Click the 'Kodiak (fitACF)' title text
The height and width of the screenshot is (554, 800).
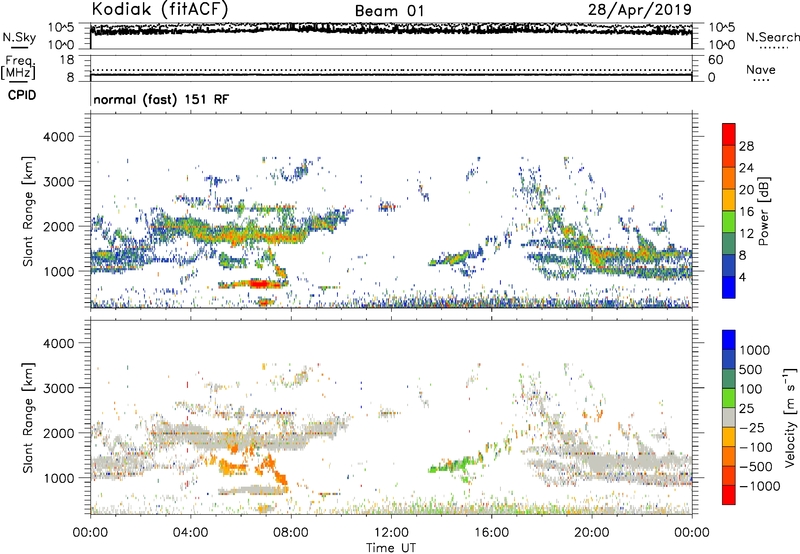click(x=160, y=10)
